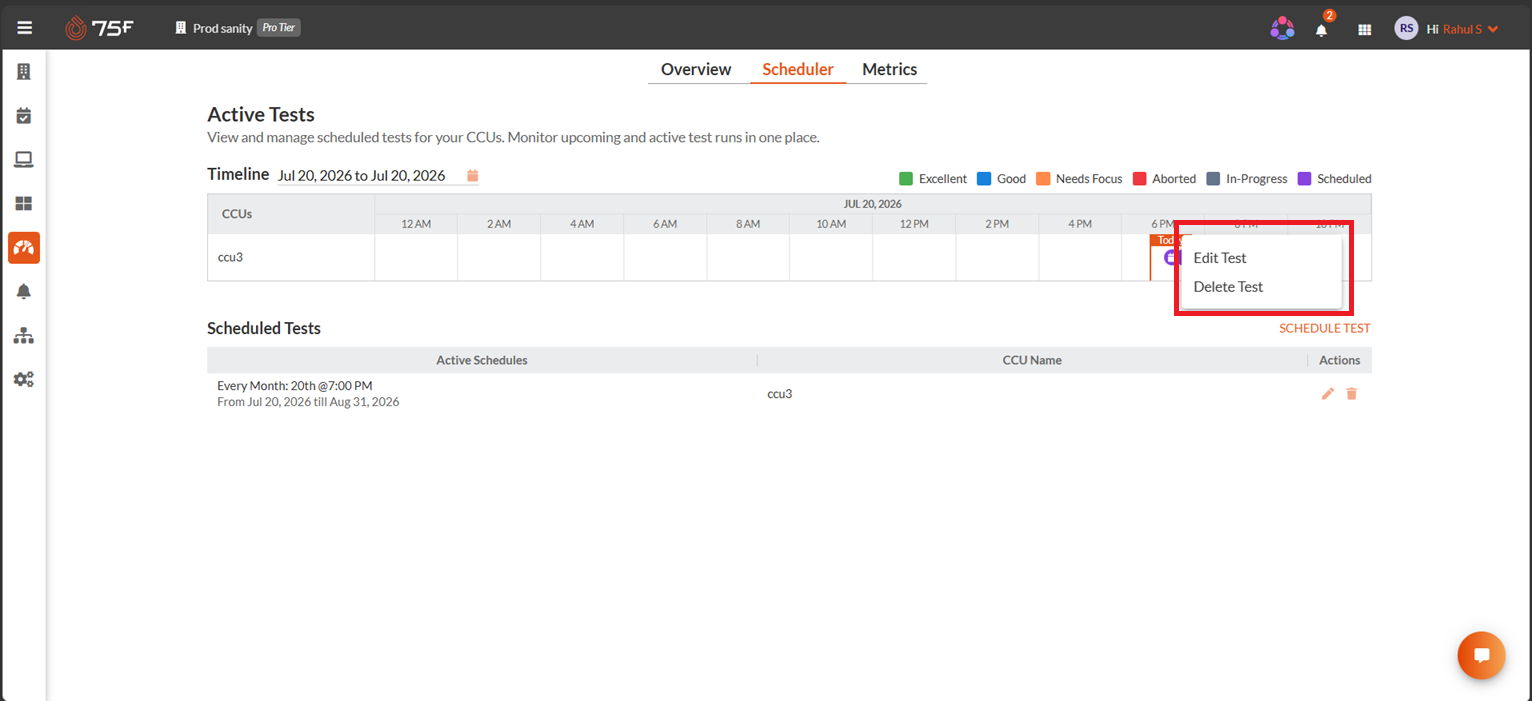1532x701 pixels.
Task: Open the chat support button
Action: coord(1482,656)
